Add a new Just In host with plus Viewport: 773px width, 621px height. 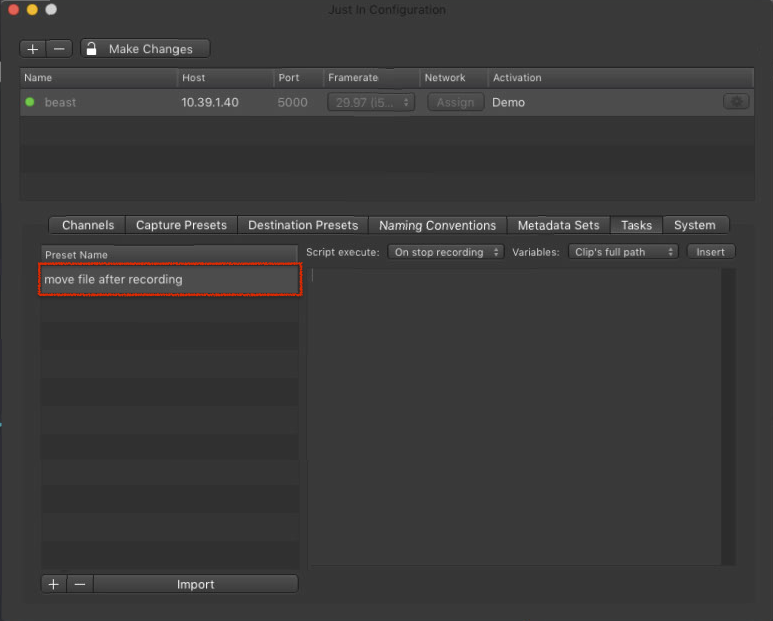pos(33,49)
